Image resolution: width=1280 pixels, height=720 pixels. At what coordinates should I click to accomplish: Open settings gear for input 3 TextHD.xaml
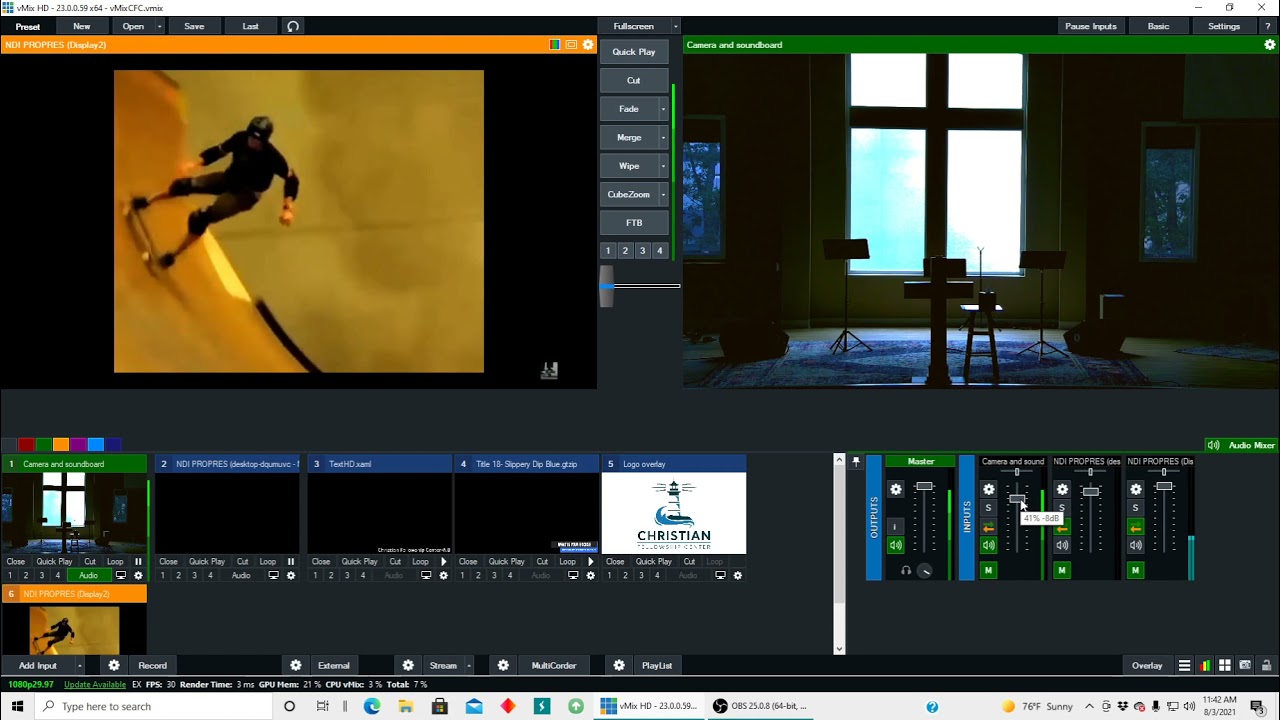point(443,576)
